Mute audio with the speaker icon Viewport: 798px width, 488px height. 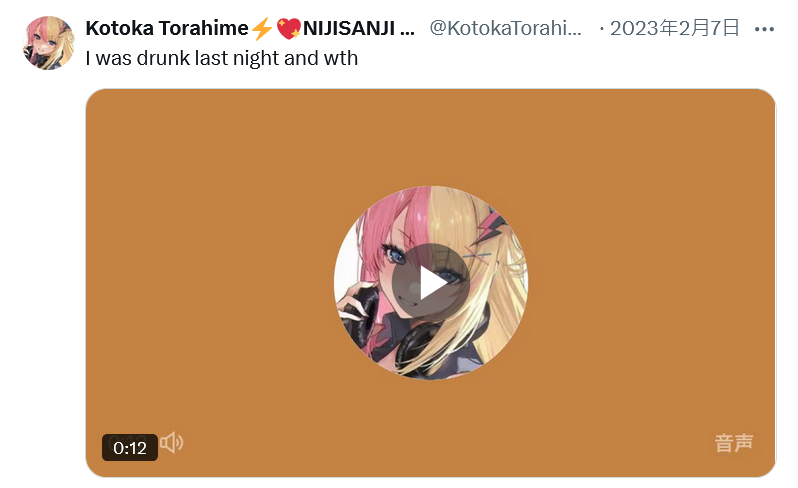(x=172, y=443)
